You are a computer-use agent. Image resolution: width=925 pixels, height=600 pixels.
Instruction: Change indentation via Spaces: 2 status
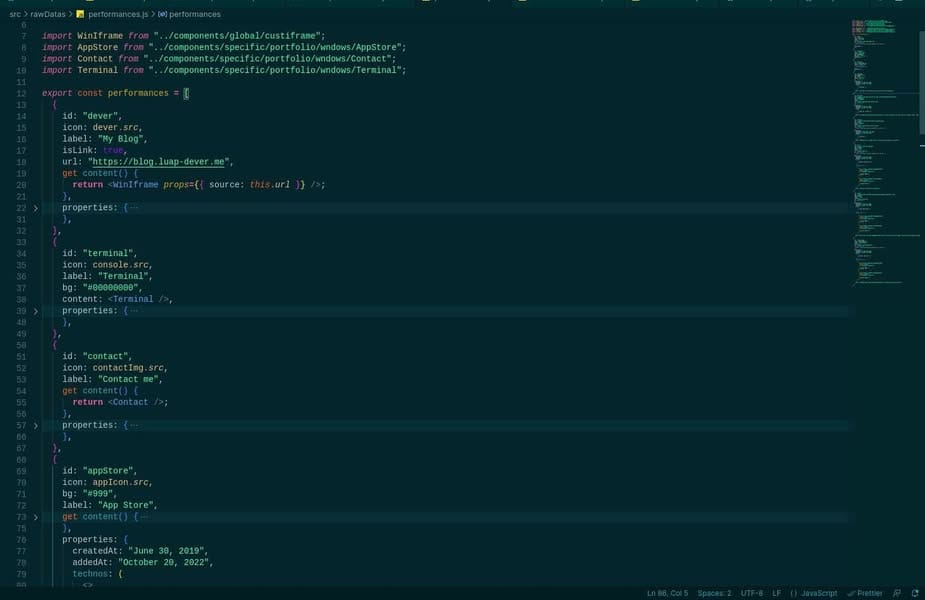click(x=714, y=593)
